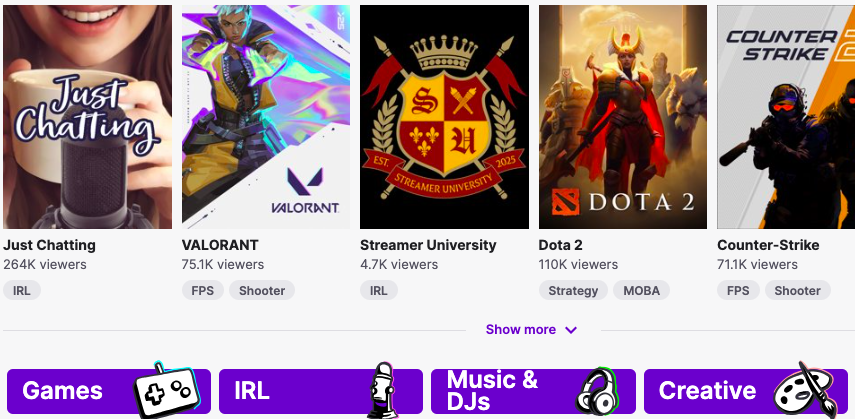Select the Shooter tag under Counter-Strike
Viewport: 855px width, 419px height.
click(798, 291)
